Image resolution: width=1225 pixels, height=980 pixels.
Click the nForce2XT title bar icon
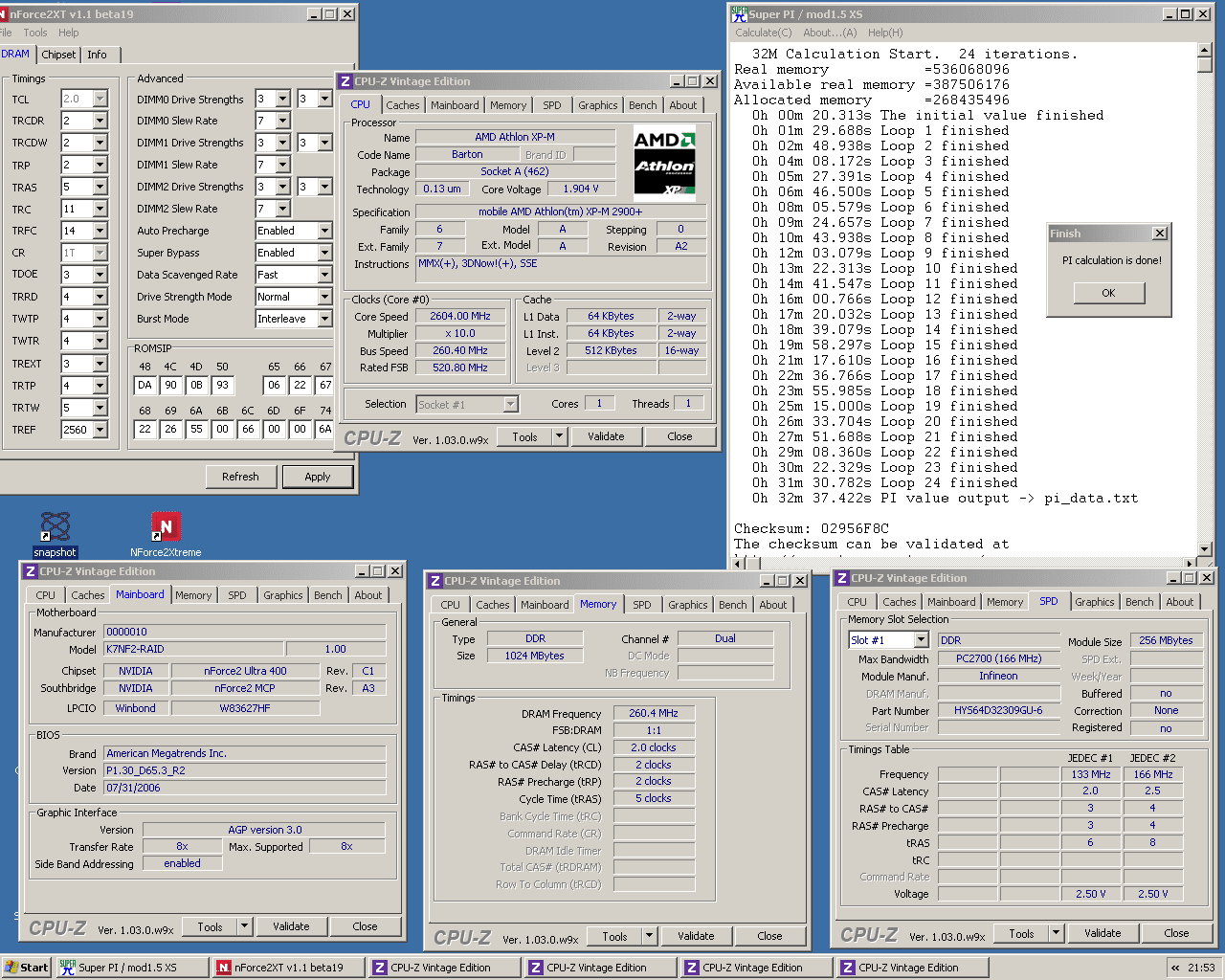click(x=4, y=14)
